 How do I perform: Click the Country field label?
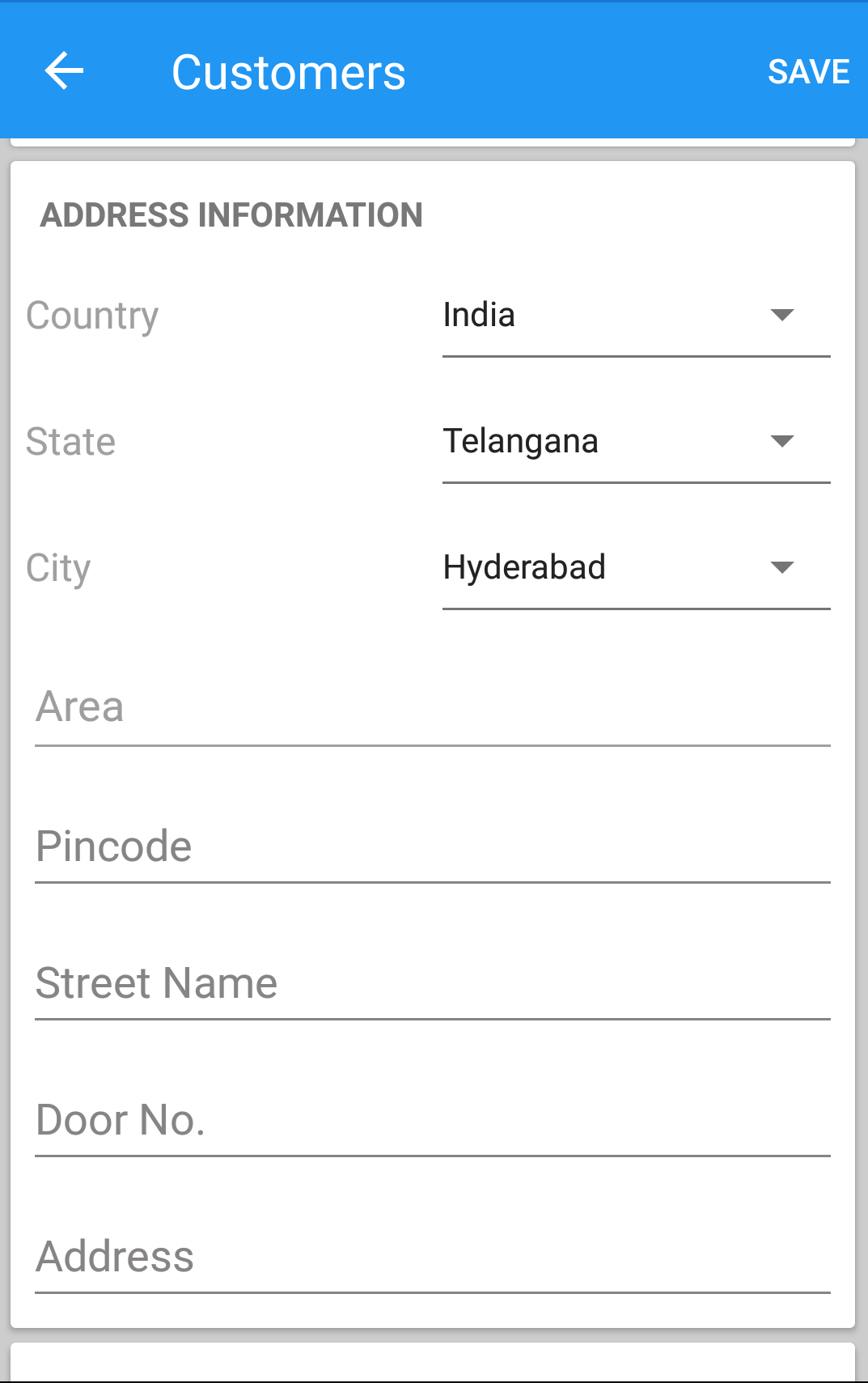tap(92, 316)
